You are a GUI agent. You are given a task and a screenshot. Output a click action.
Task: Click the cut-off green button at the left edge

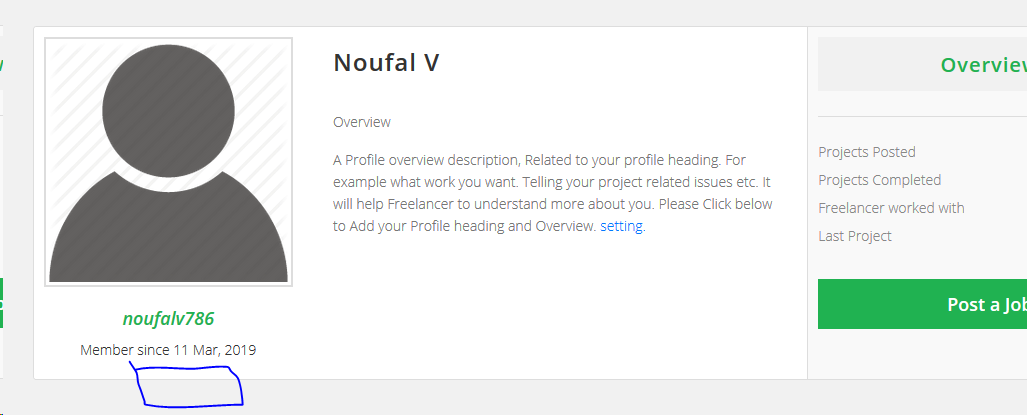(x=2, y=303)
